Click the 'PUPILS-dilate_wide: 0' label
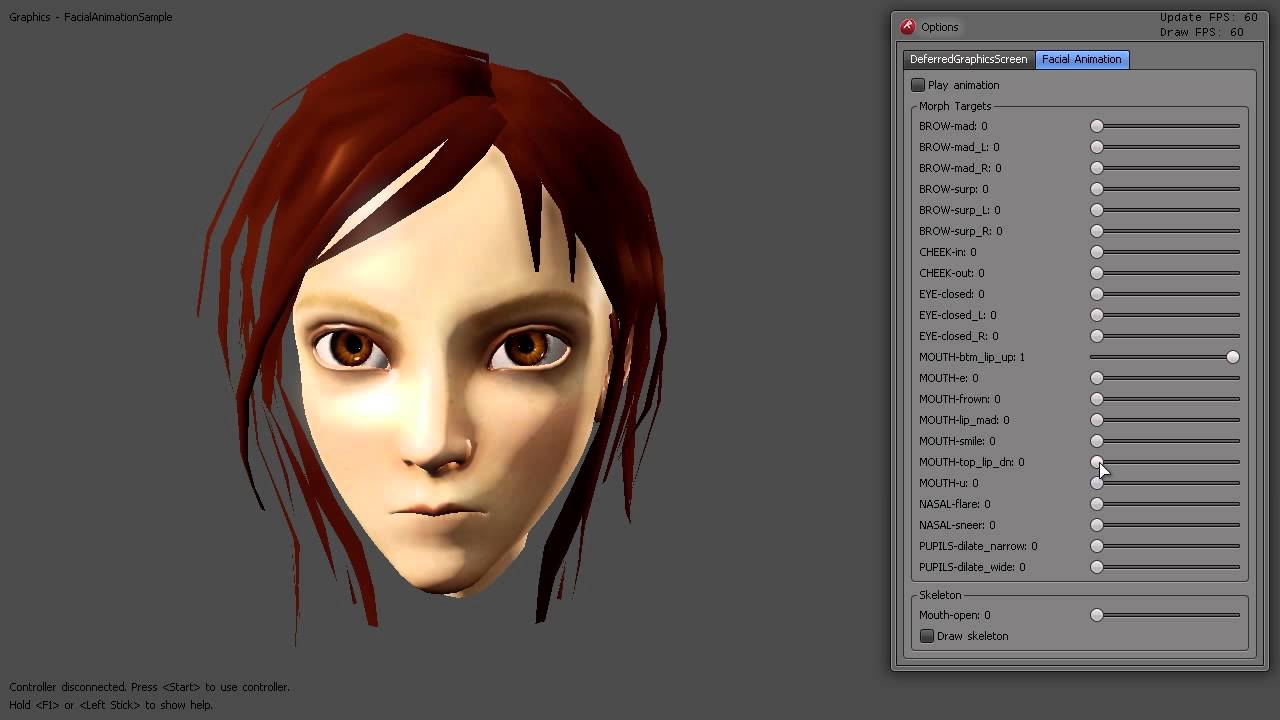This screenshot has height=720, width=1280. point(972,567)
